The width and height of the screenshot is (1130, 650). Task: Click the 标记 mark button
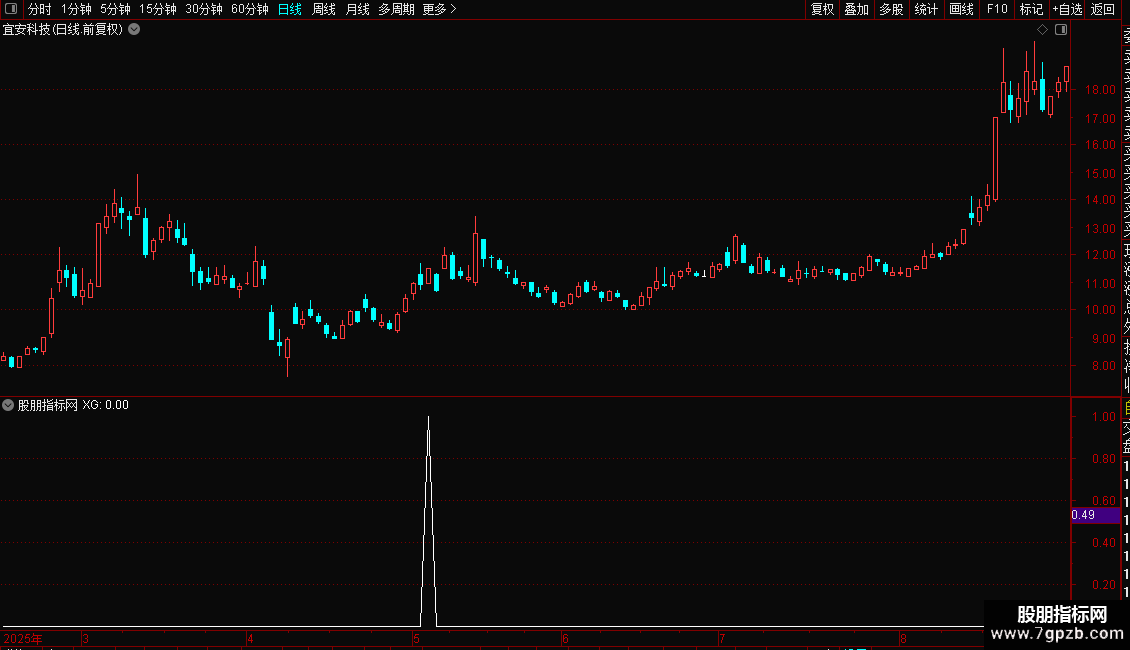click(x=1031, y=9)
